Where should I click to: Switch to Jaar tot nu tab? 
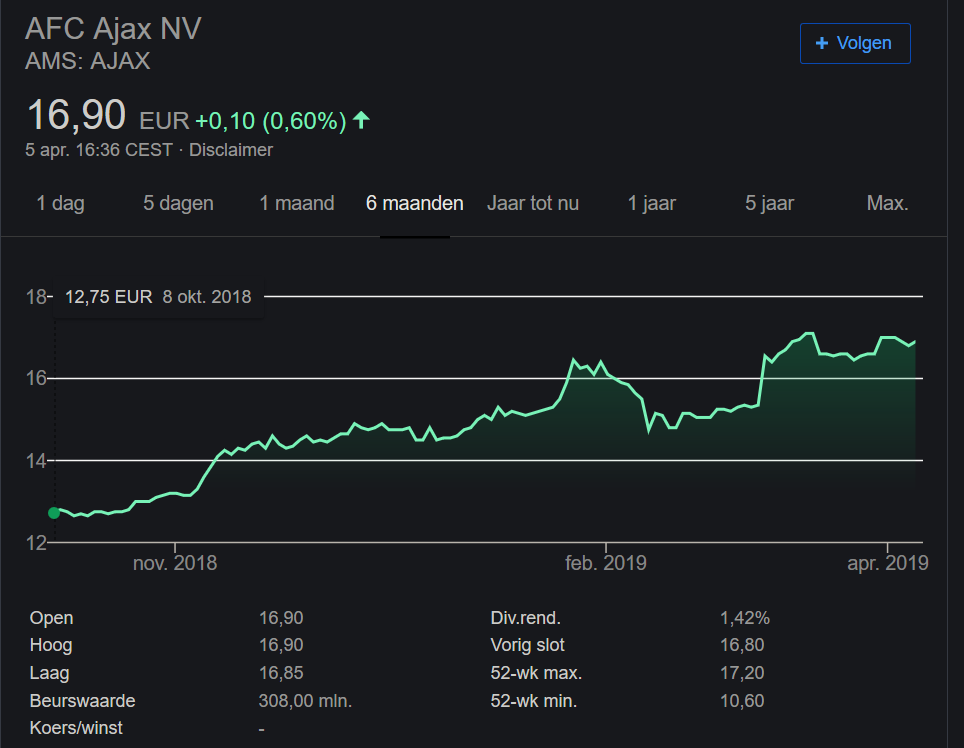click(x=533, y=203)
